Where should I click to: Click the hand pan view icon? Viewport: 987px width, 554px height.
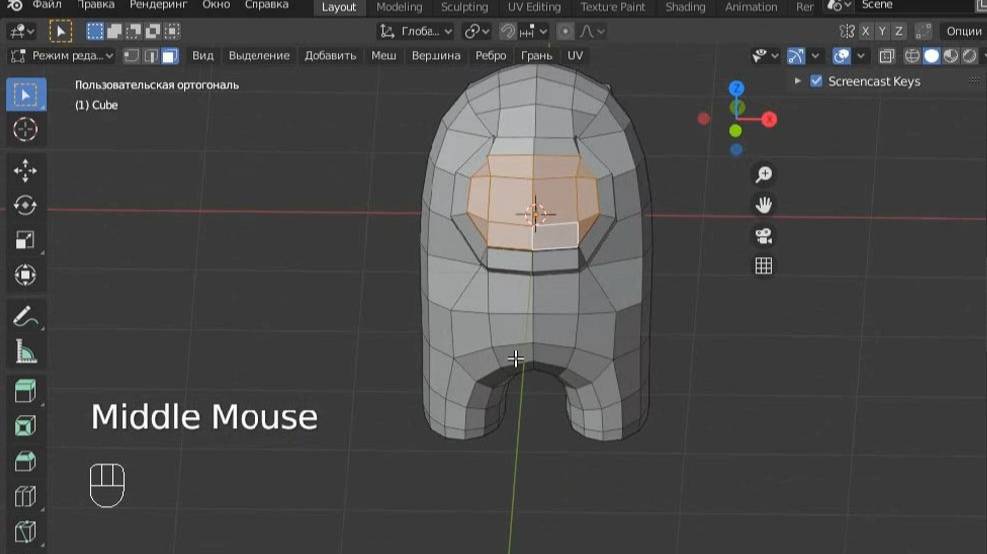coord(764,205)
